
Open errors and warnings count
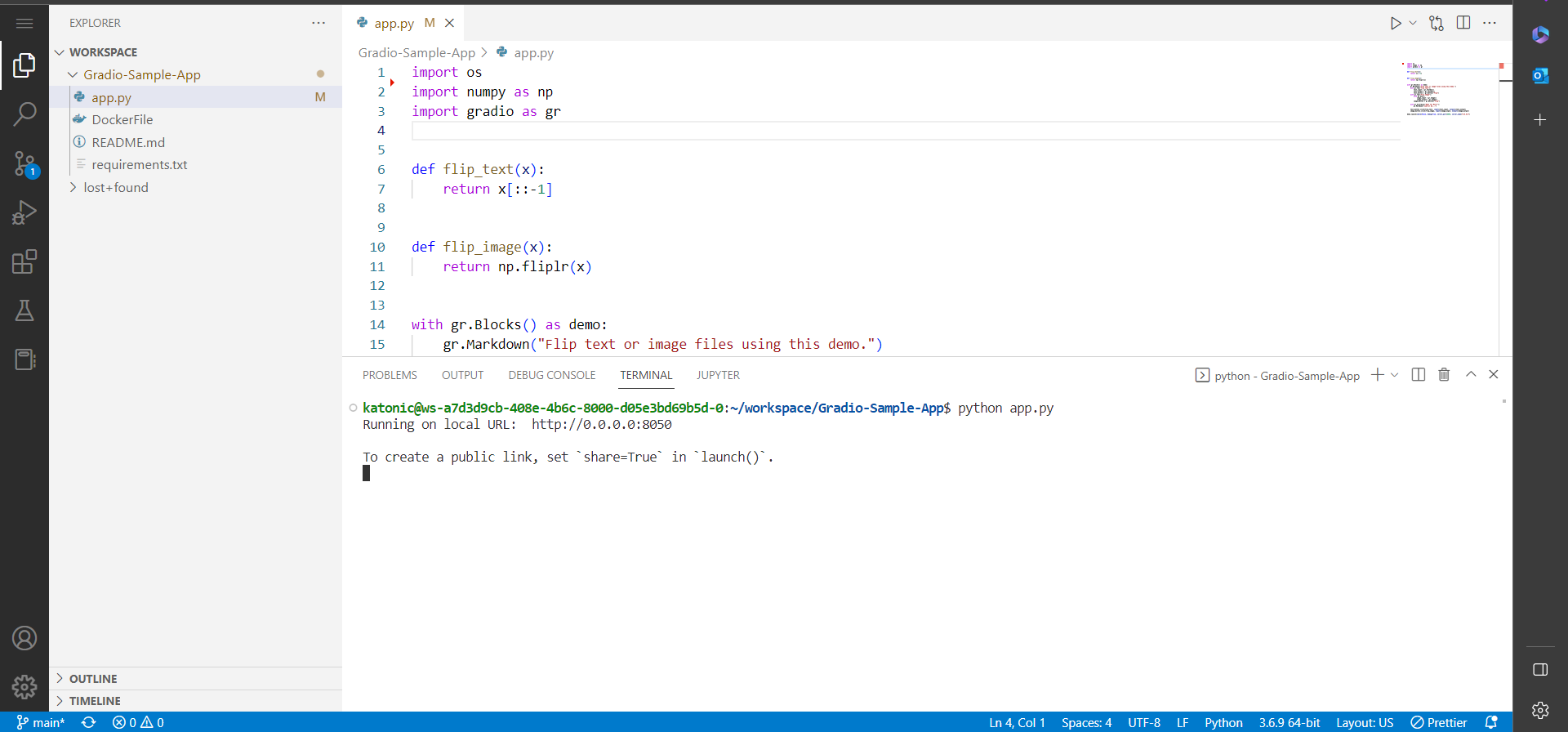click(138, 722)
